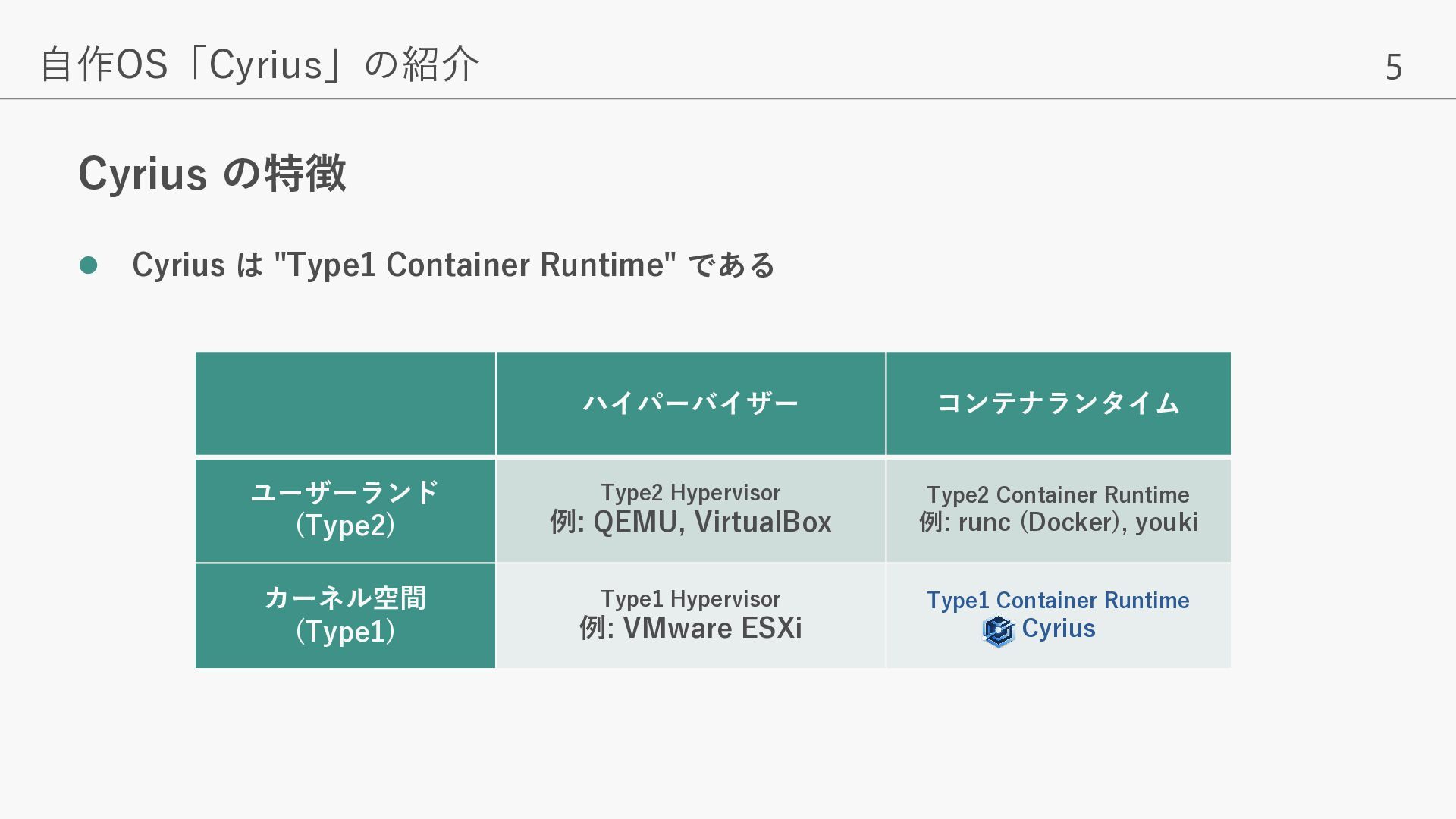1456x819 pixels.
Task: Select the "例: runc (Docker), youki" text
Action: pos(1058,522)
